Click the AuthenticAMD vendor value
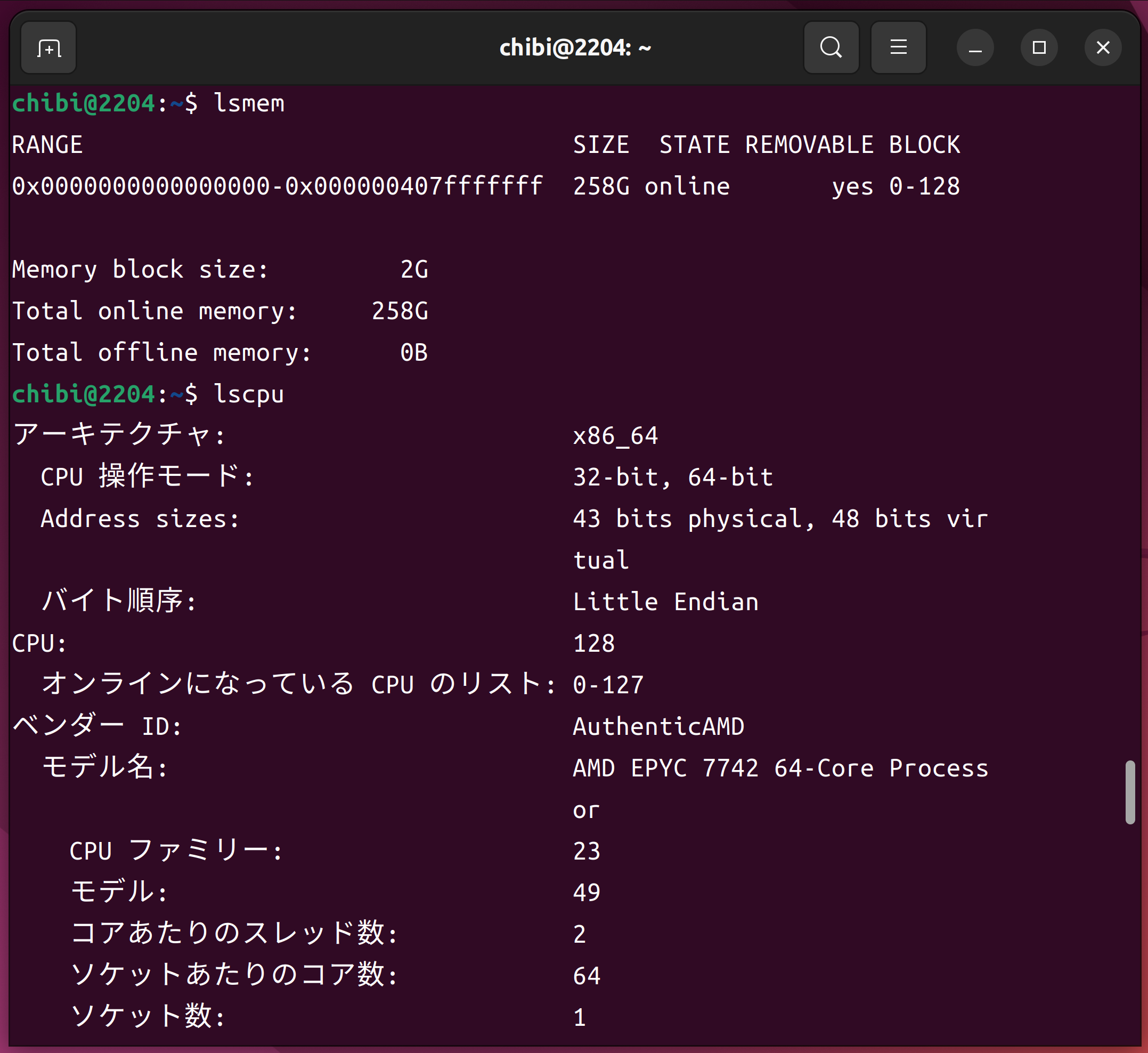 tap(658, 726)
